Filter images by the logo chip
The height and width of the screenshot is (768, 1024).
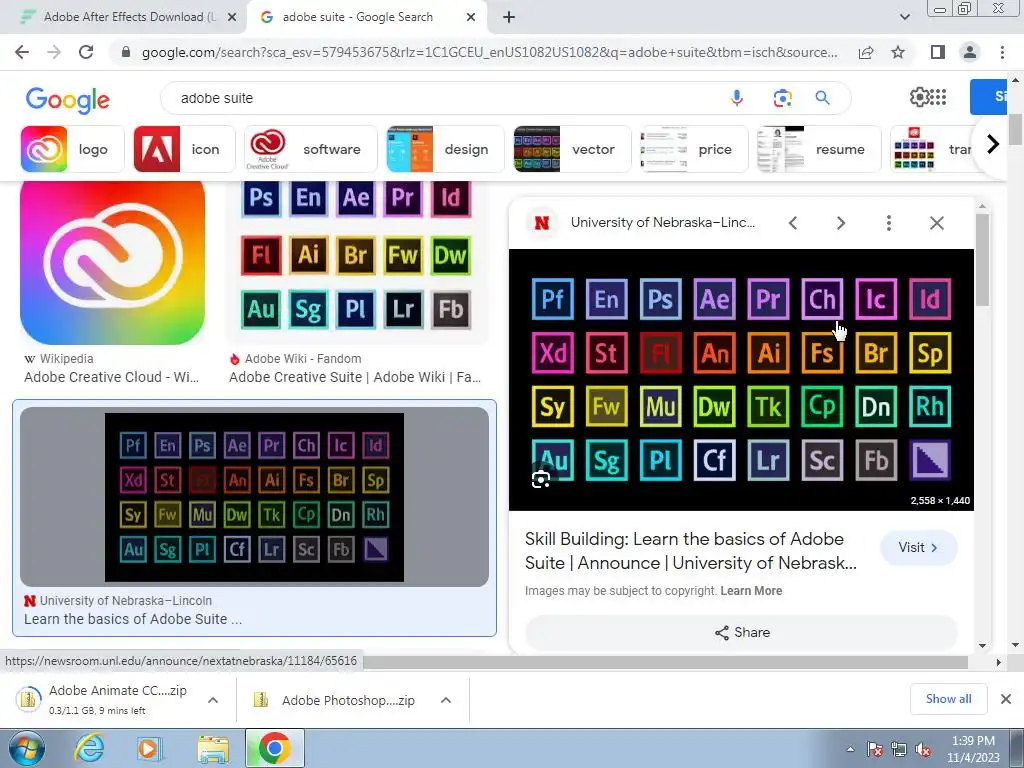72,150
